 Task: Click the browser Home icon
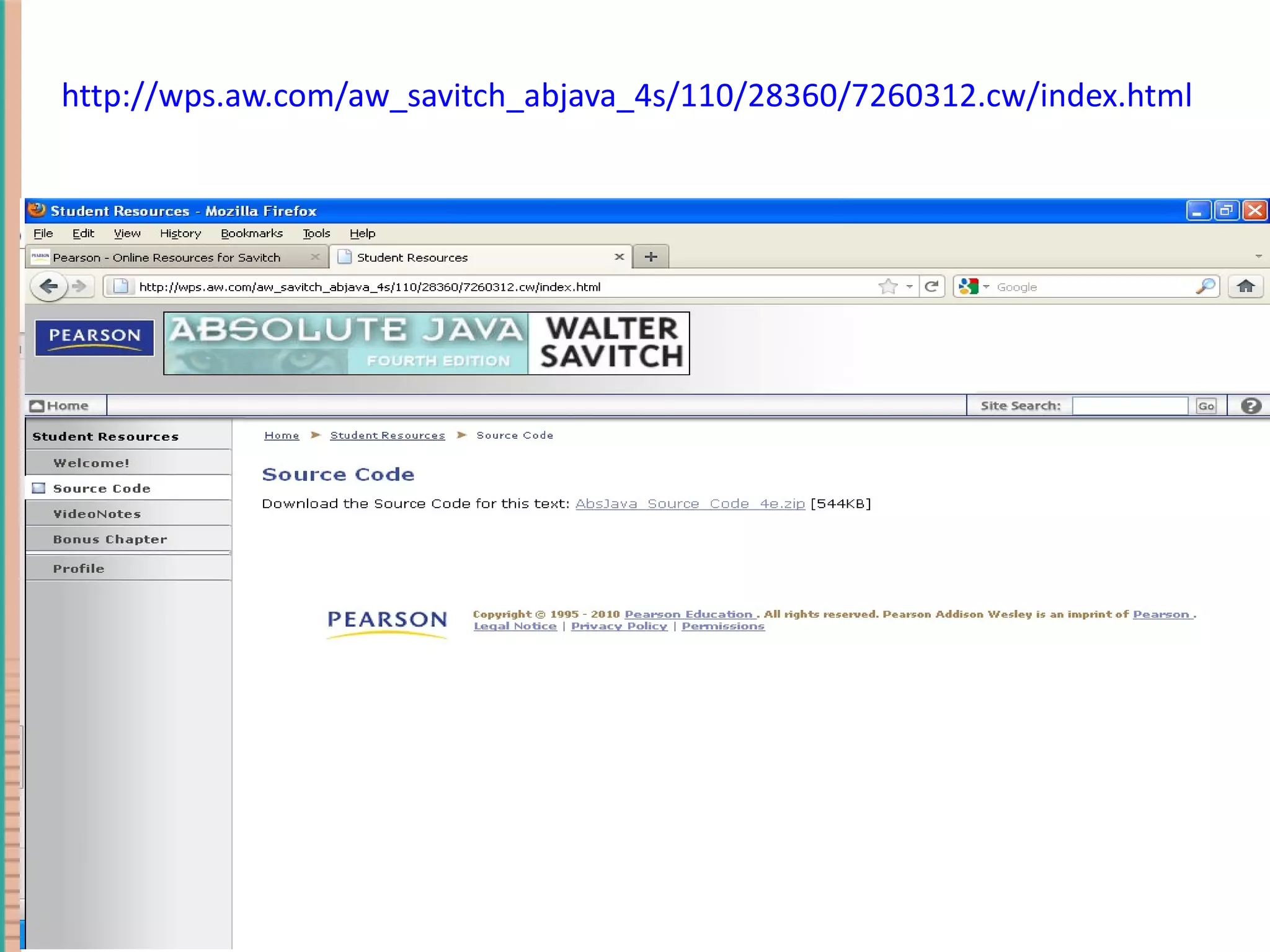tap(1245, 286)
